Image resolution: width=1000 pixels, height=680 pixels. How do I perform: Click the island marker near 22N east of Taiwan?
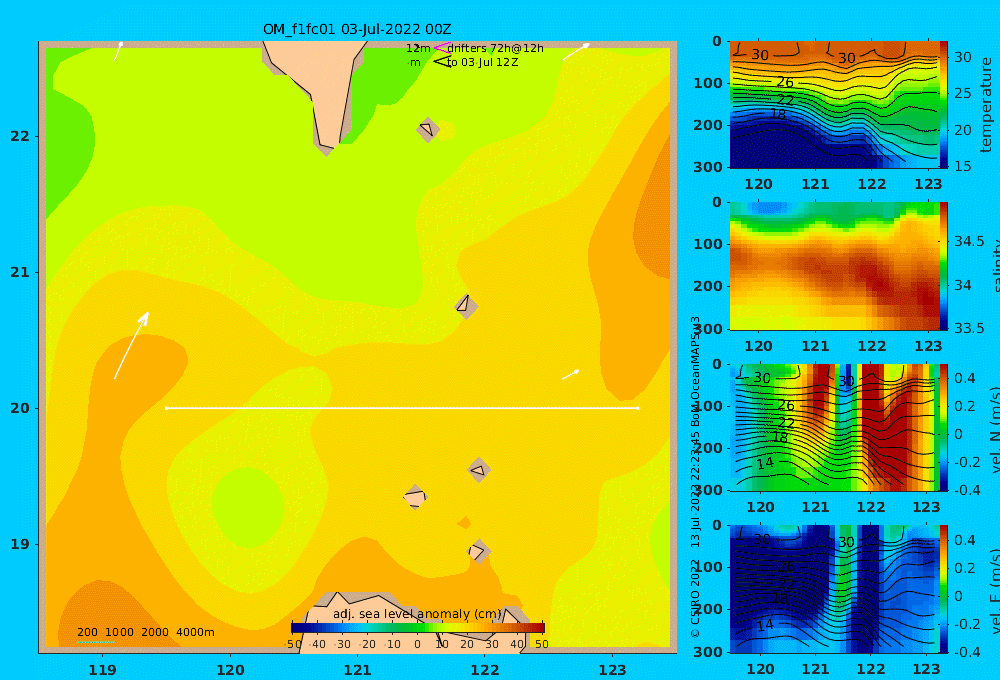pyautogui.click(x=428, y=129)
